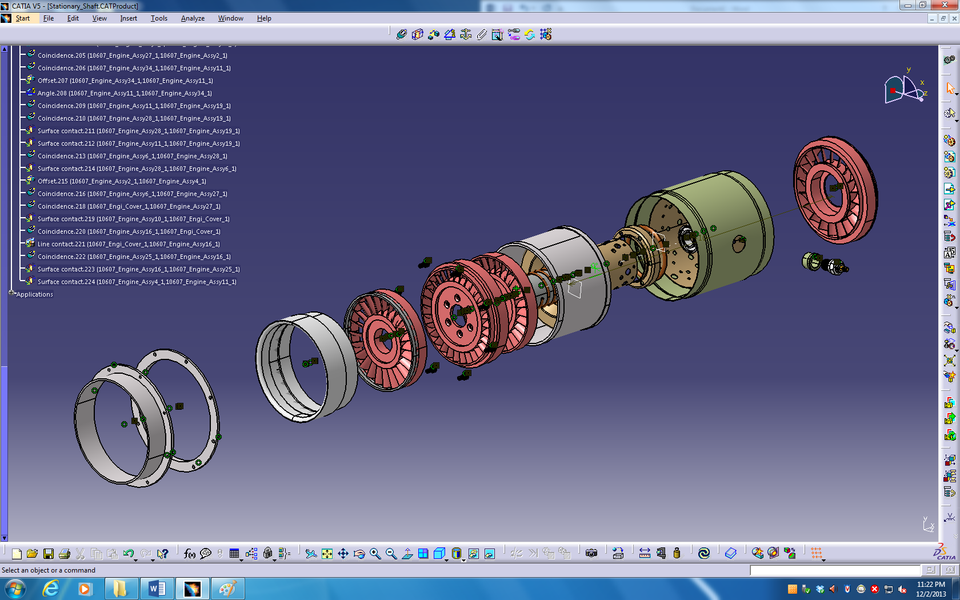Expand the Applications node in the tree
The image size is (960, 600).
[x=11, y=293]
